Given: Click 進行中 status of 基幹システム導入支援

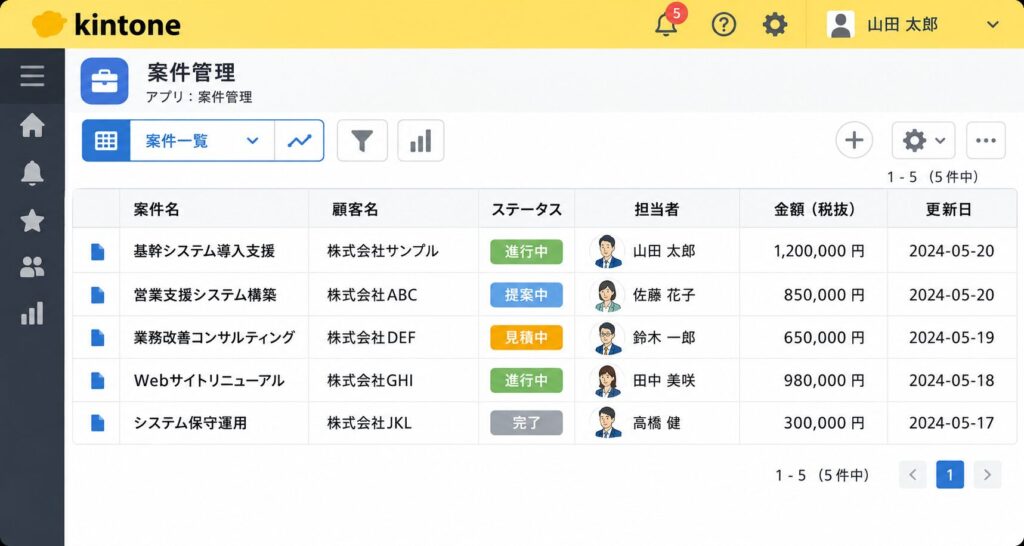Looking at the screenshot, I should (526, 251).
